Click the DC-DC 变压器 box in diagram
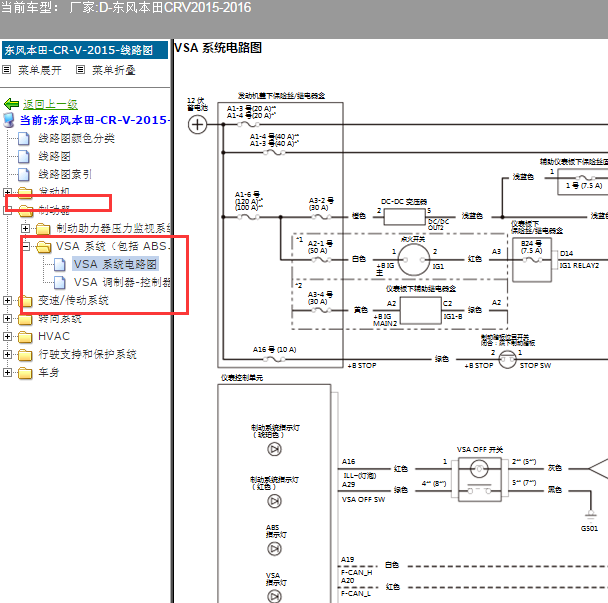Screen dimensions: 608x603 pos(404,217)
